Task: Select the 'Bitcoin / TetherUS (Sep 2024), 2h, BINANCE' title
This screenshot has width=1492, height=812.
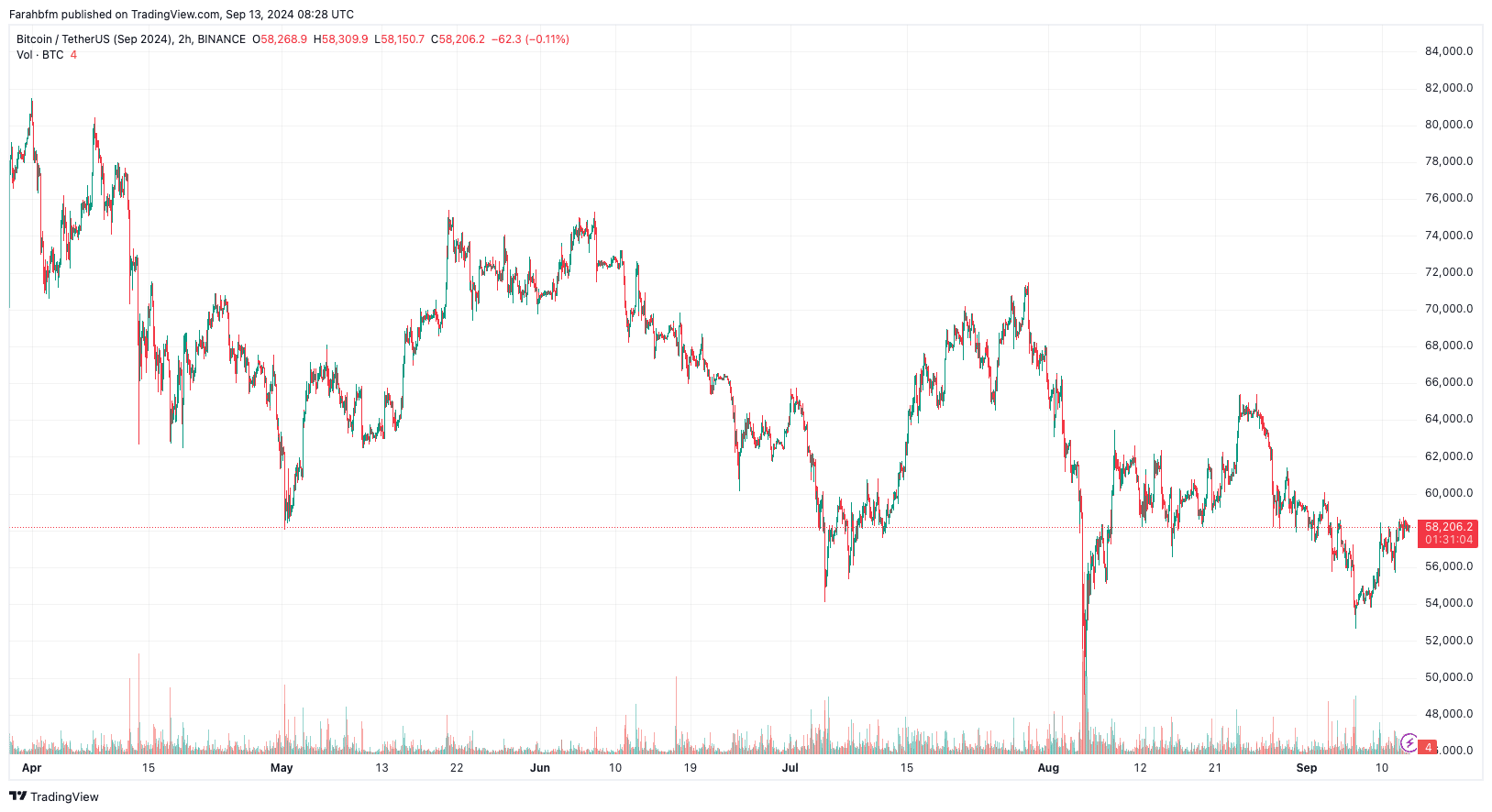Action: 131,39
